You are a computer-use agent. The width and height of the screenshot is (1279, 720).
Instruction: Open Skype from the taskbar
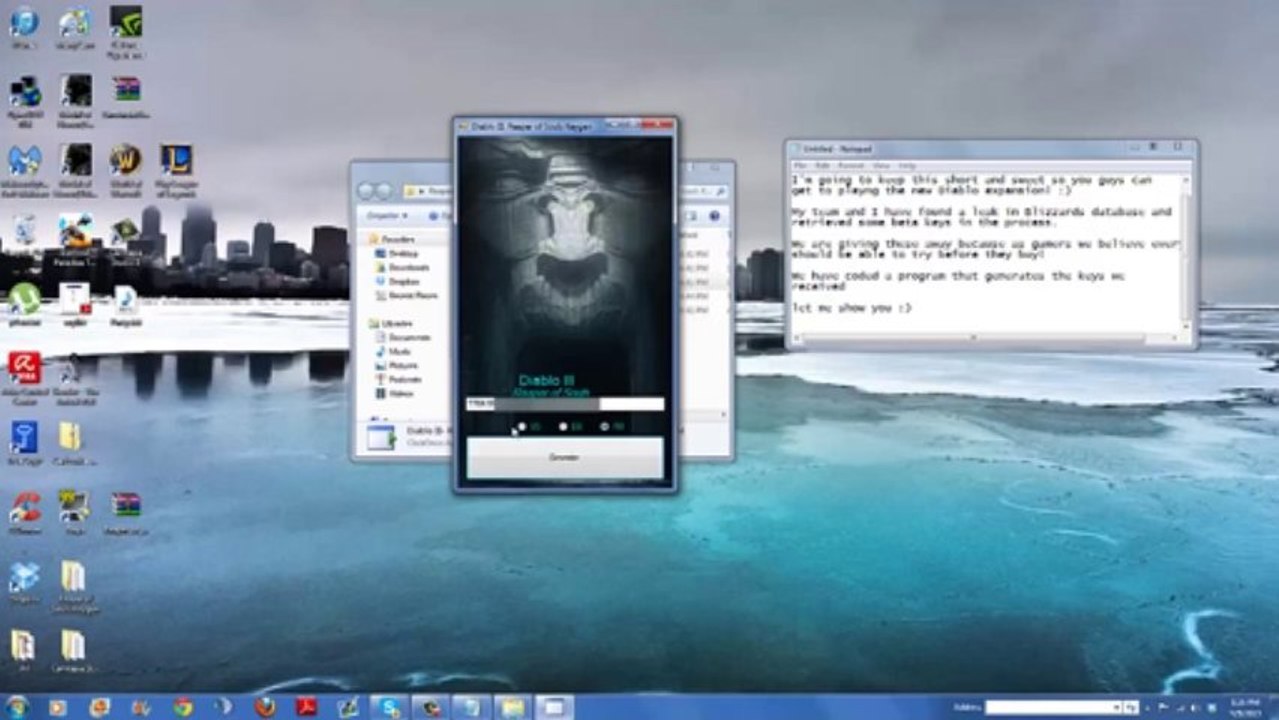pyautogui.click(x=388, y=707)
